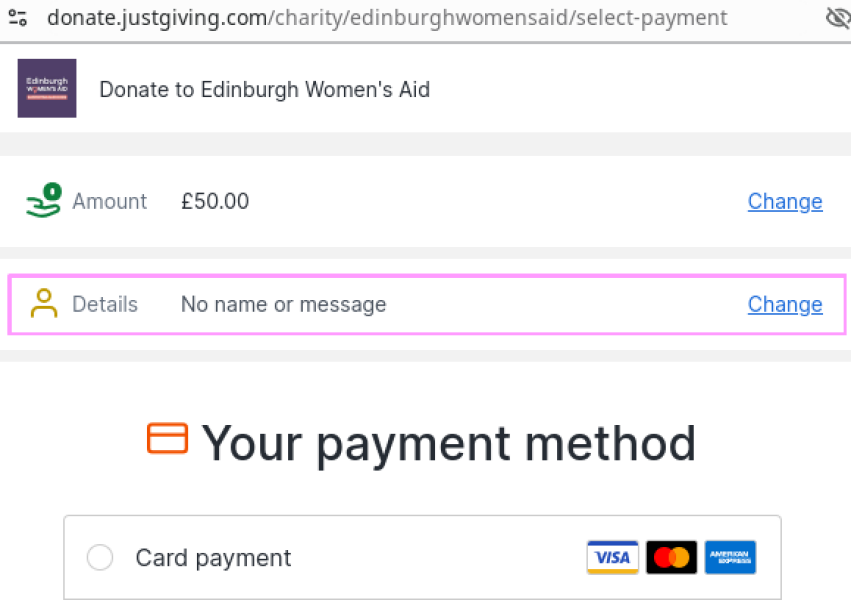The width and height of the screenshot is (851, 600).
Task: Click the Mastercard icon
Action: click(671, 557)
